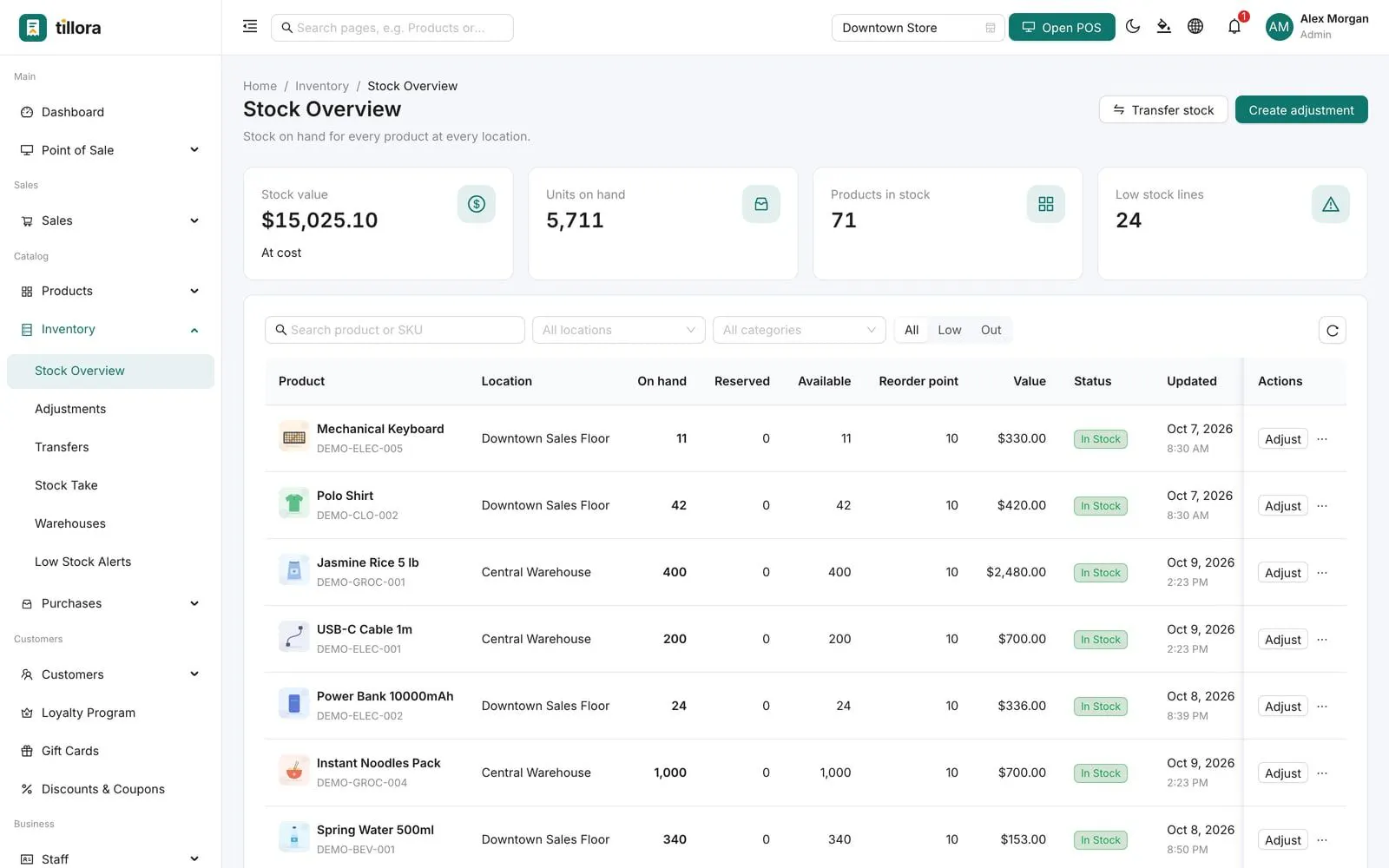This screenshot has height=868, width=1389.
Task: Open Low Stock Alerts page
Action: coord(110,562)
